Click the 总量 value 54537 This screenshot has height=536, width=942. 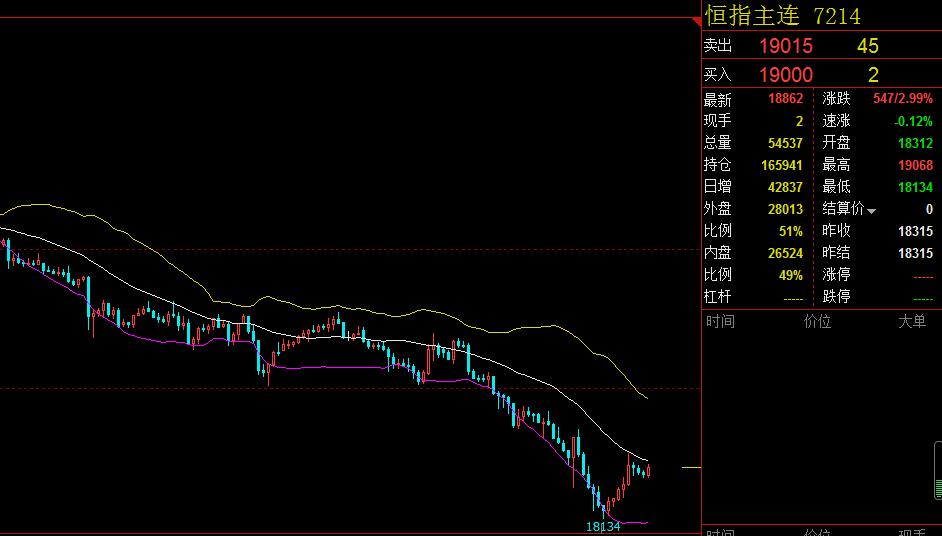(785, 143)
